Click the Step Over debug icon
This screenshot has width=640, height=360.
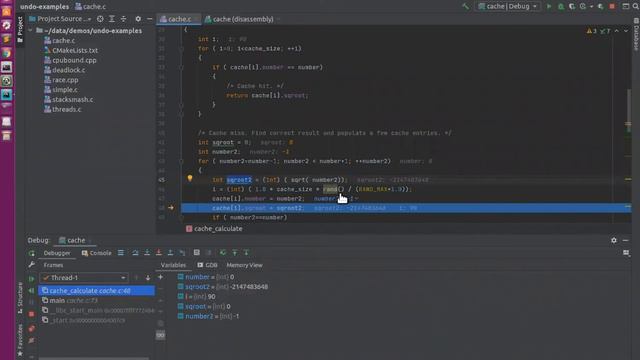[135, 253]
